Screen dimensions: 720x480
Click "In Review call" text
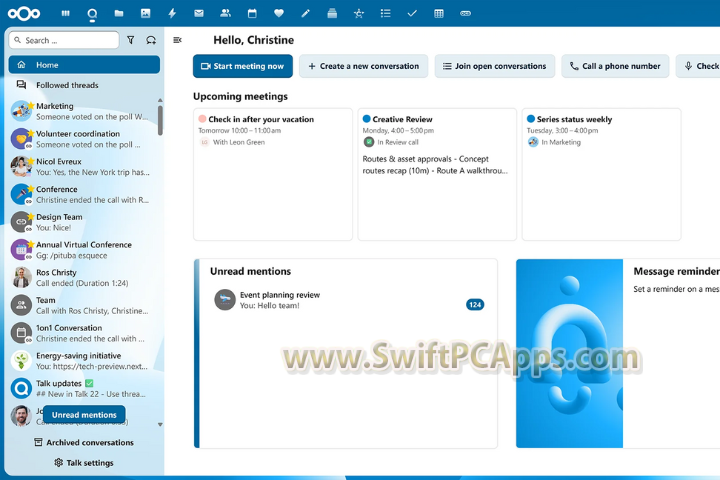point(398,142)
